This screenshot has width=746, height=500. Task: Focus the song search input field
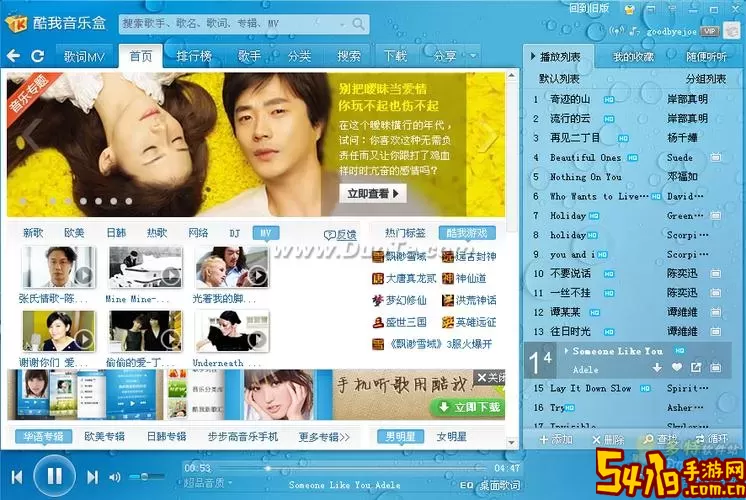point(230,23)
